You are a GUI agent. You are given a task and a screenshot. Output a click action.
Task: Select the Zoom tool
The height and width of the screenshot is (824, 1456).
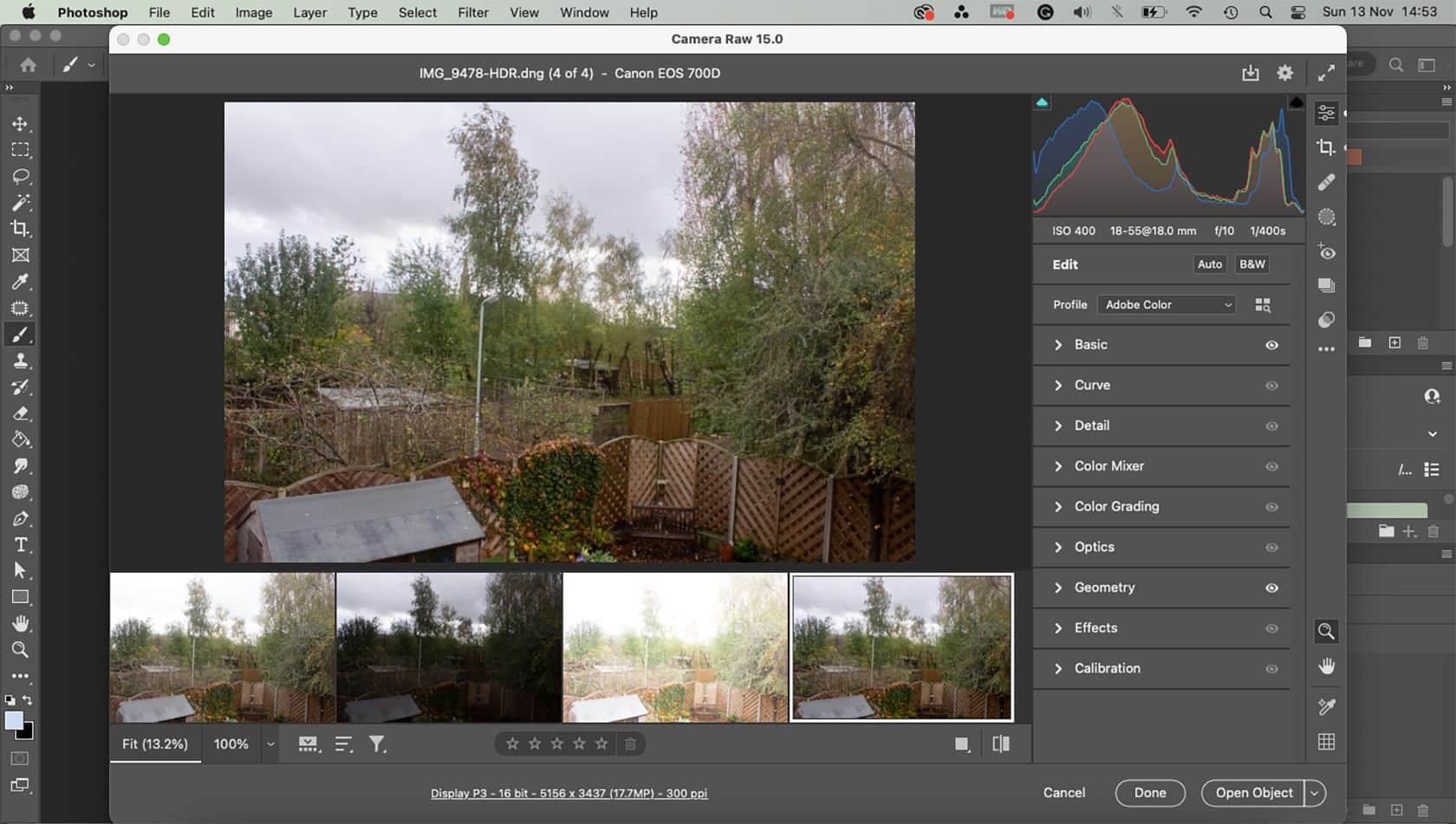(1326, 632)
